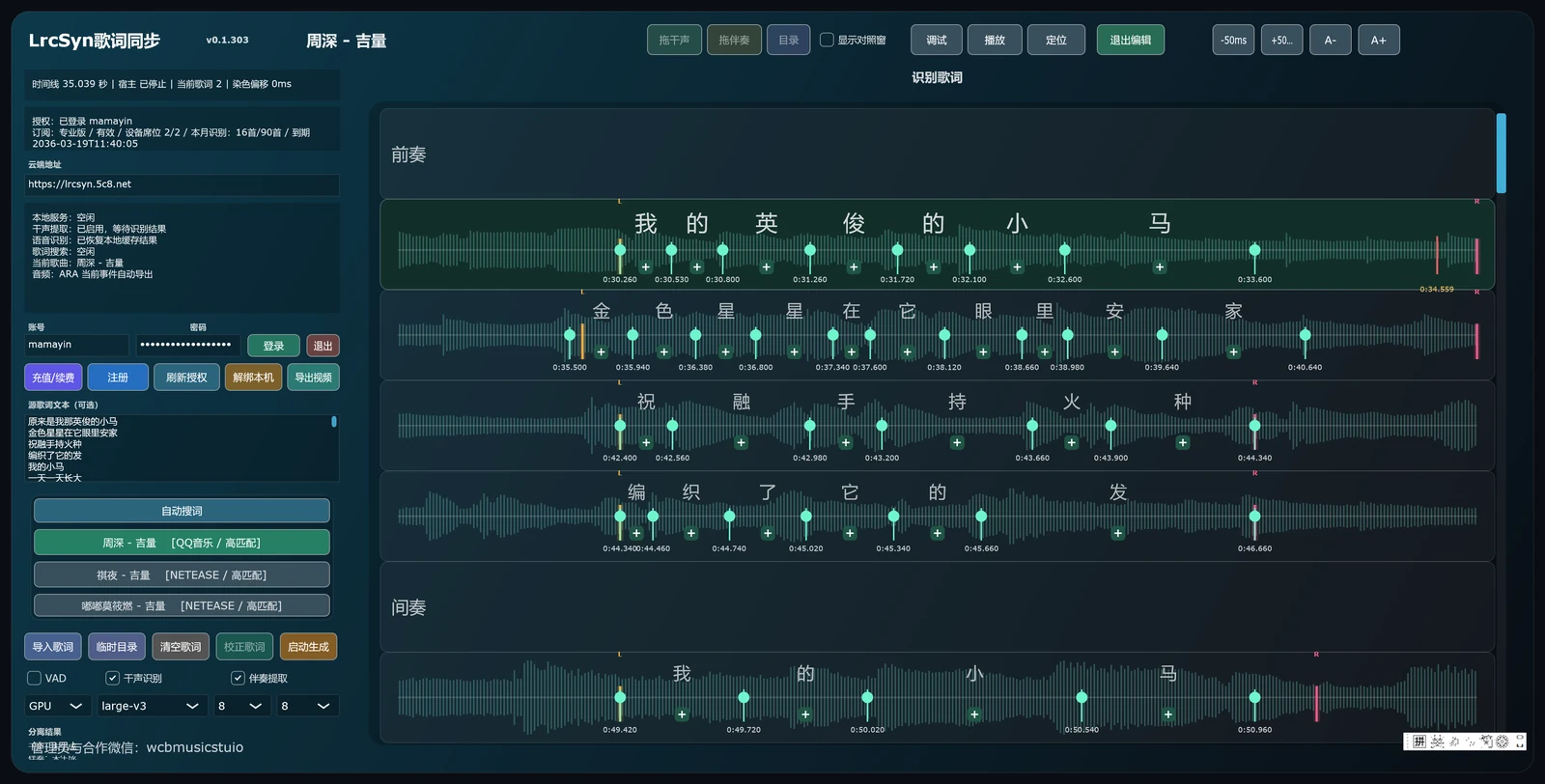The image size is (1545, 784).
Task: Choose the 祺夜 - 吉量 NETEASE result
Action: tap(182, 575)
